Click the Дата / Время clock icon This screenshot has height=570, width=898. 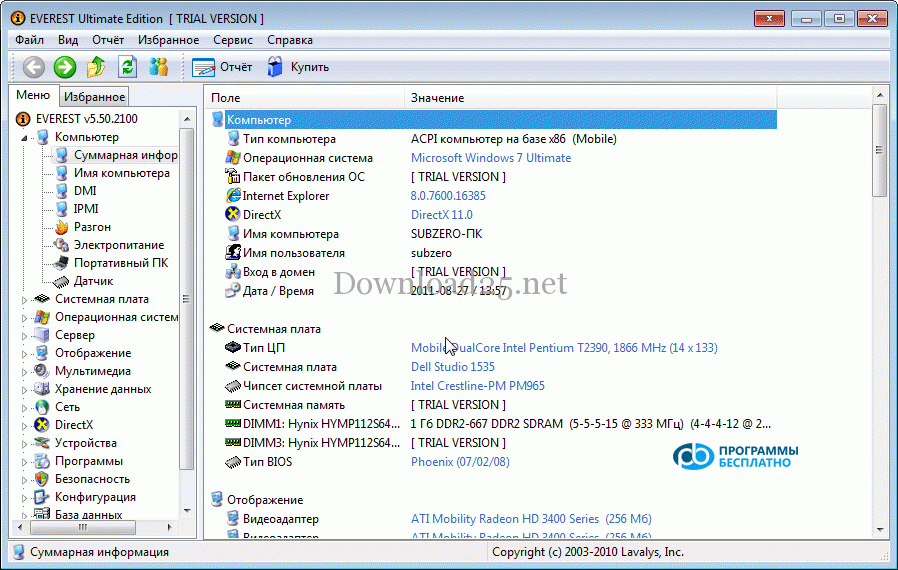pos(233,290)
